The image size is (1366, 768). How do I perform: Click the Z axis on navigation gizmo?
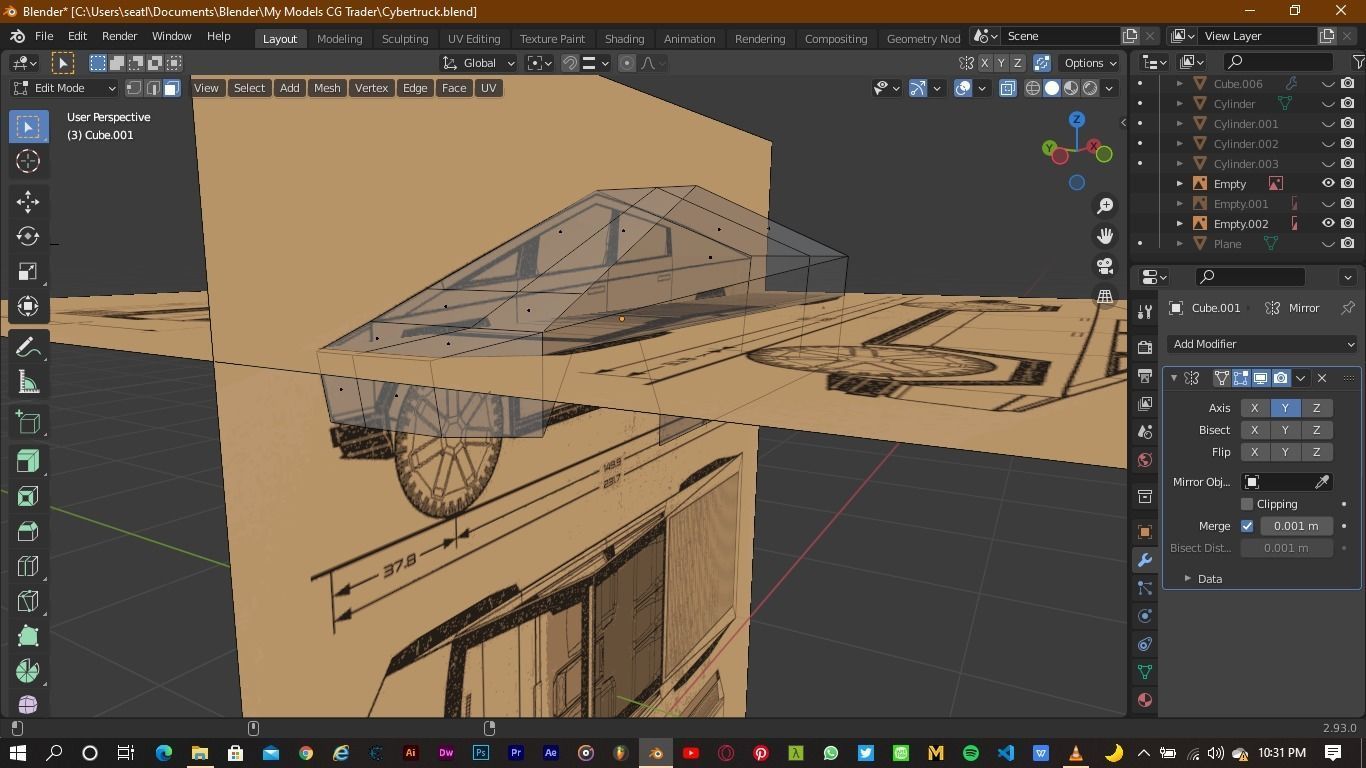click(1077, 119)
